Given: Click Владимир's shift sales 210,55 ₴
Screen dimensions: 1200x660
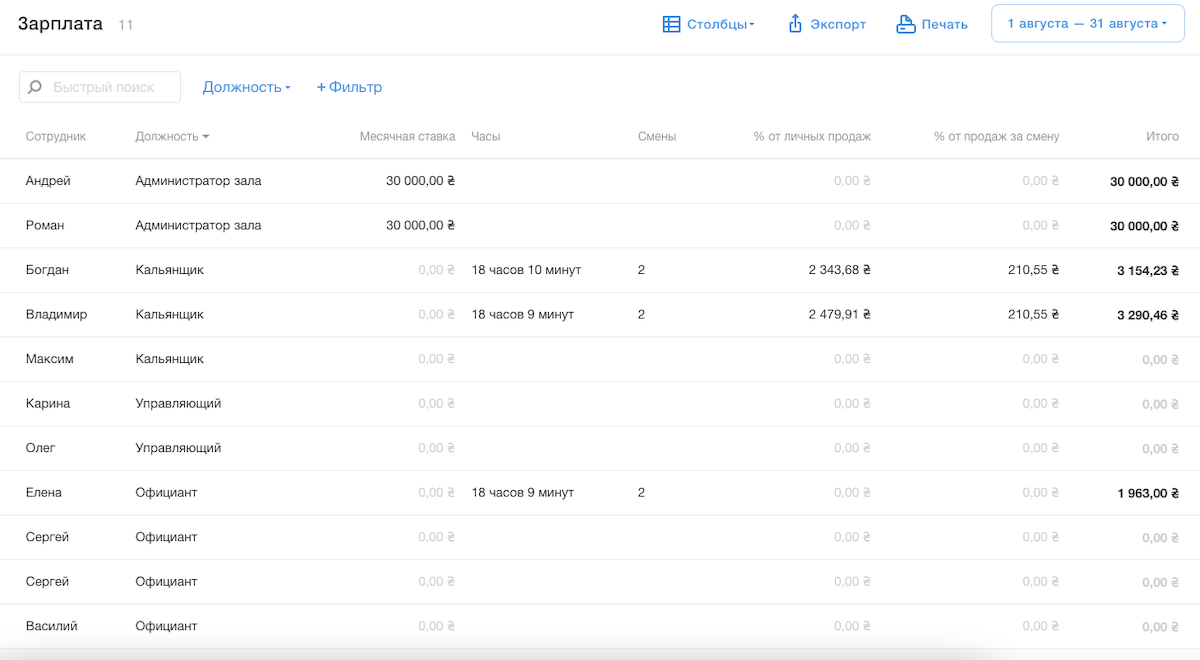Looking at the screenshot, I should 1034,314.
